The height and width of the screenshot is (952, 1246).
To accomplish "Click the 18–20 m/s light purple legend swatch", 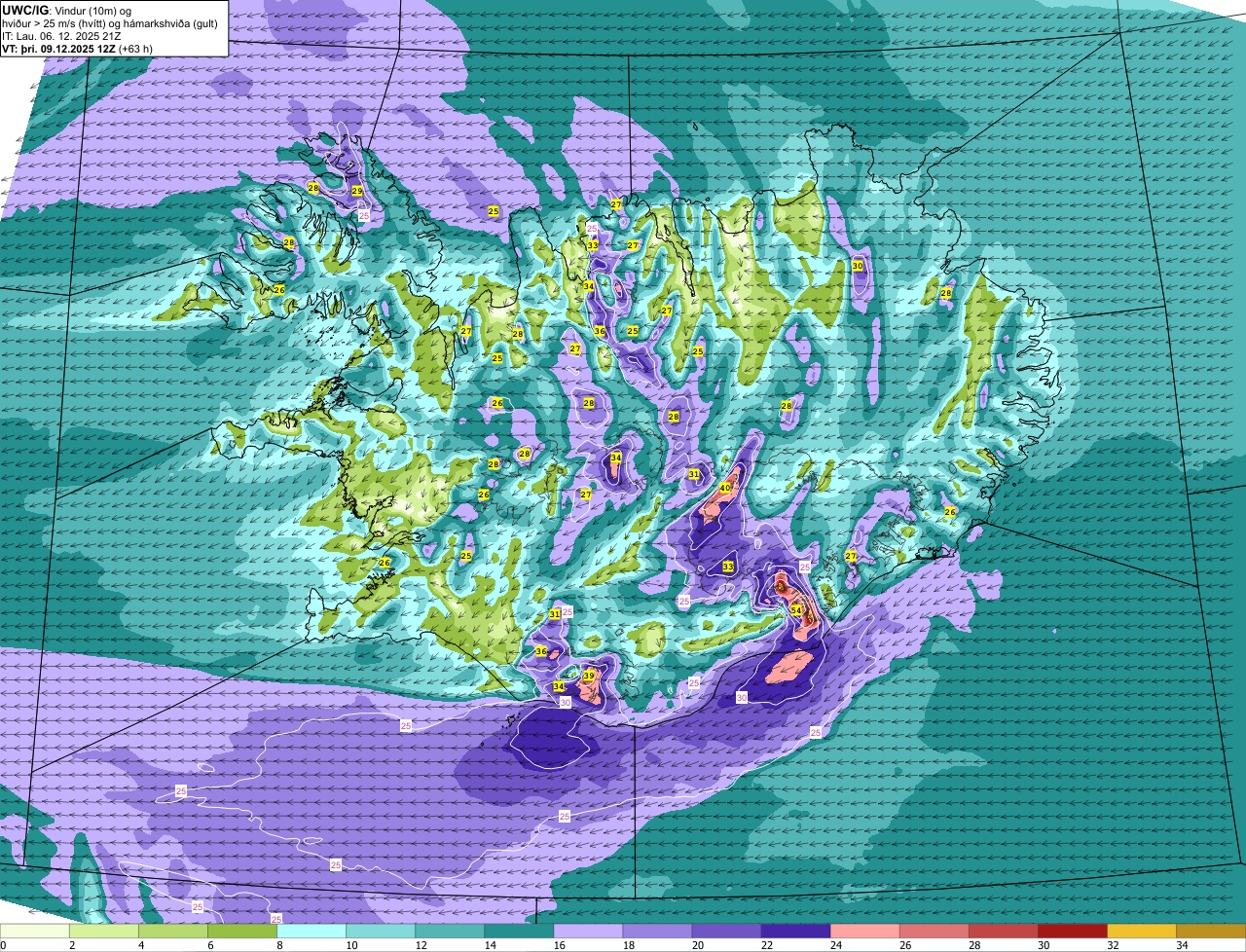I will tap(659, 932).
